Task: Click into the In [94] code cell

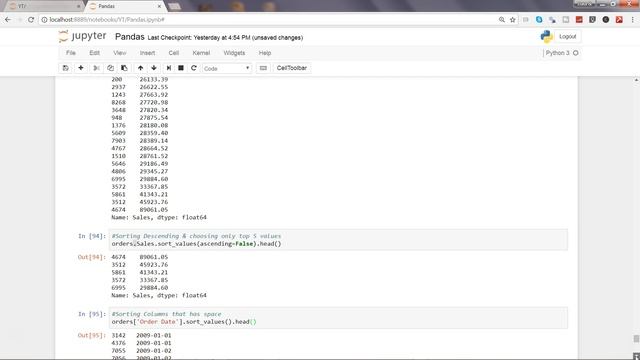Action: (x=338, y=240)
